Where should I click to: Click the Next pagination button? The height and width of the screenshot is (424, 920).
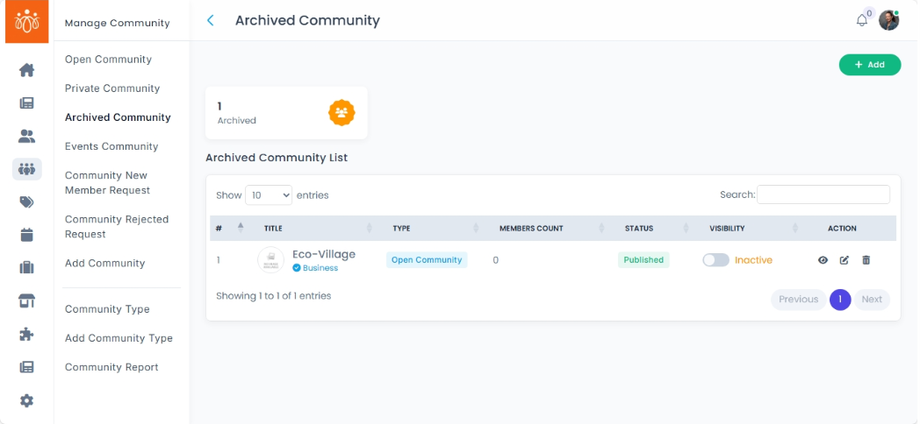[x=871, y=299]
